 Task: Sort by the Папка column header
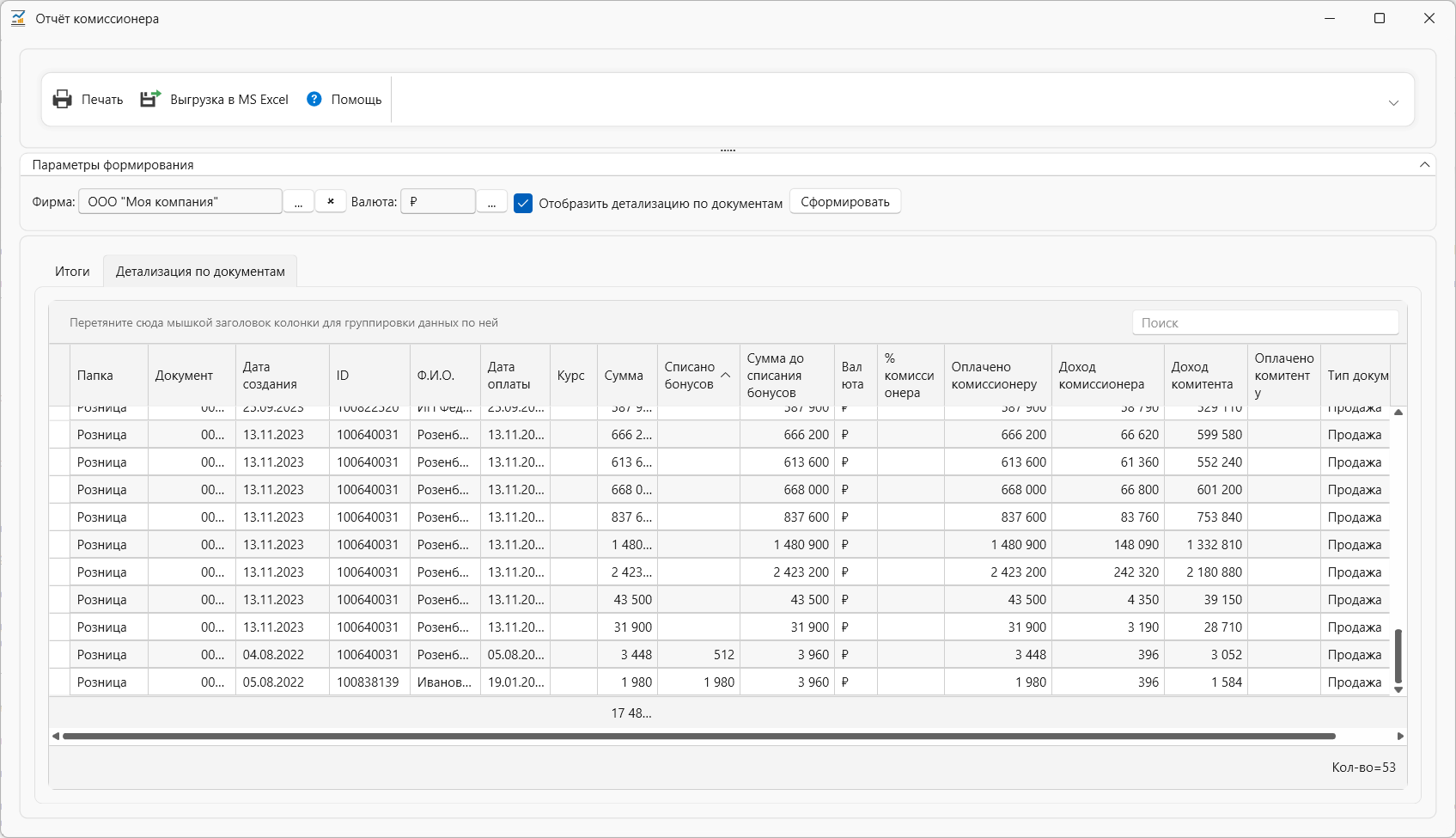[109, 376]
